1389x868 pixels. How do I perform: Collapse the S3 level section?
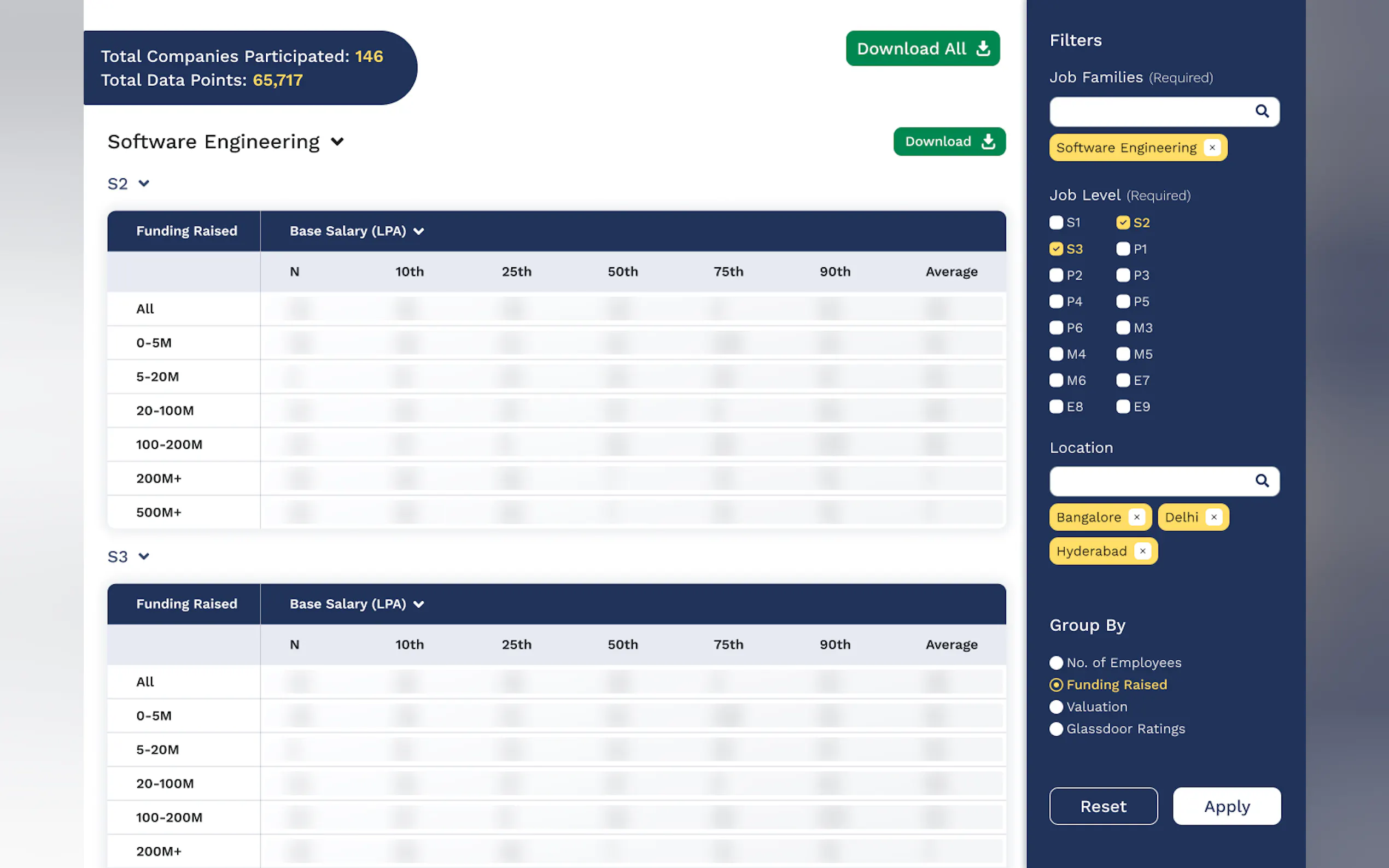144,556
